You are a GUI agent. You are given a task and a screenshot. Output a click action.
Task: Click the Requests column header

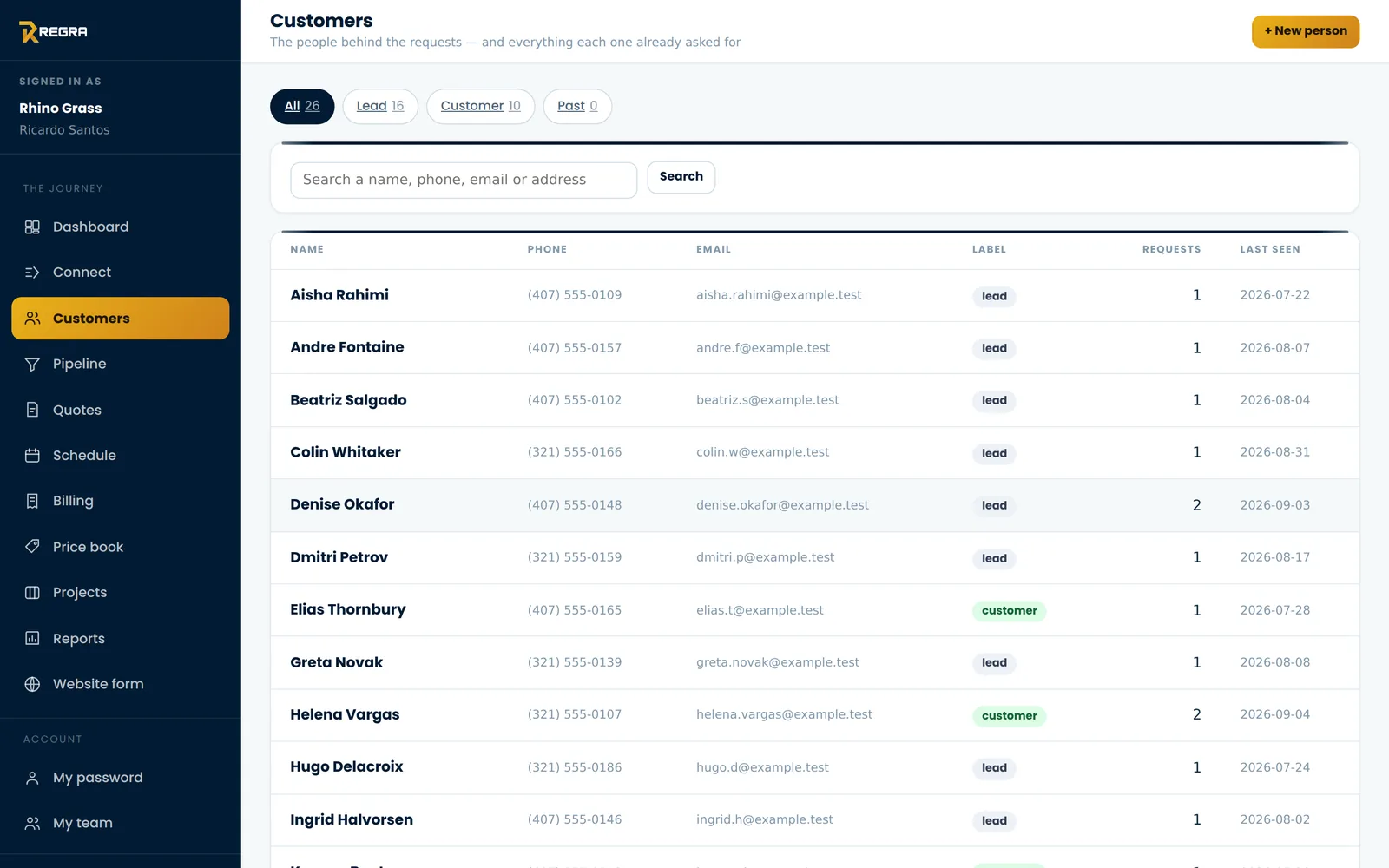[1171, 250]
